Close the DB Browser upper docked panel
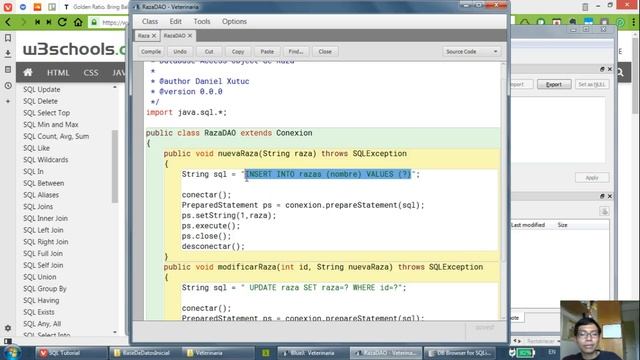The width and height of the screenshot is (640, 360). pyautogui.click(x=610, y=69)
